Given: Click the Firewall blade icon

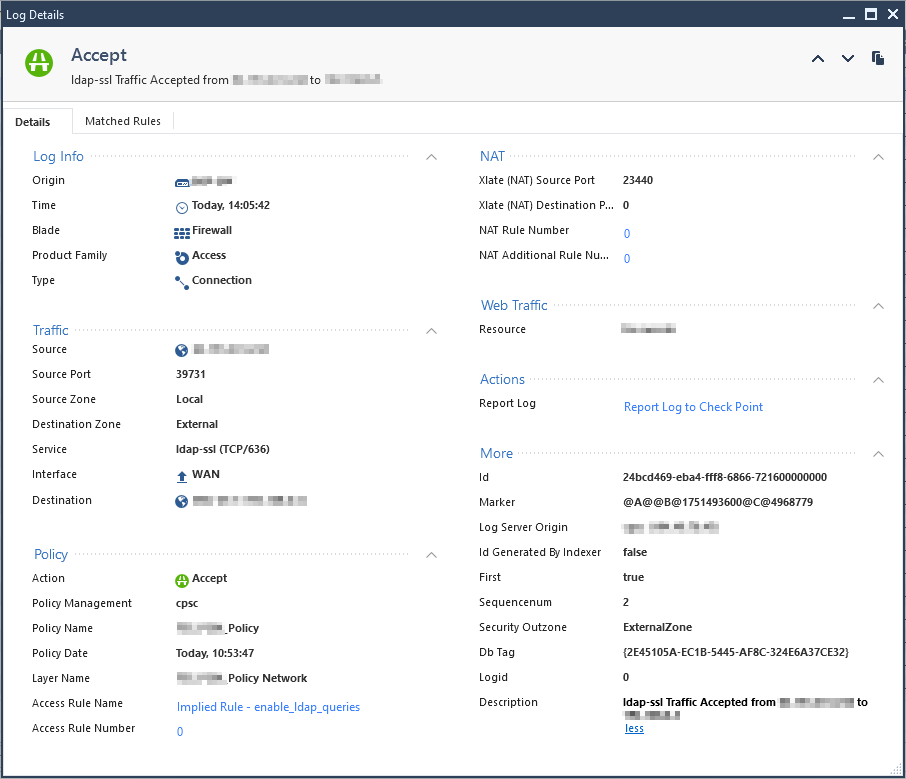Looking at the screenshot, I should point(182,232).
